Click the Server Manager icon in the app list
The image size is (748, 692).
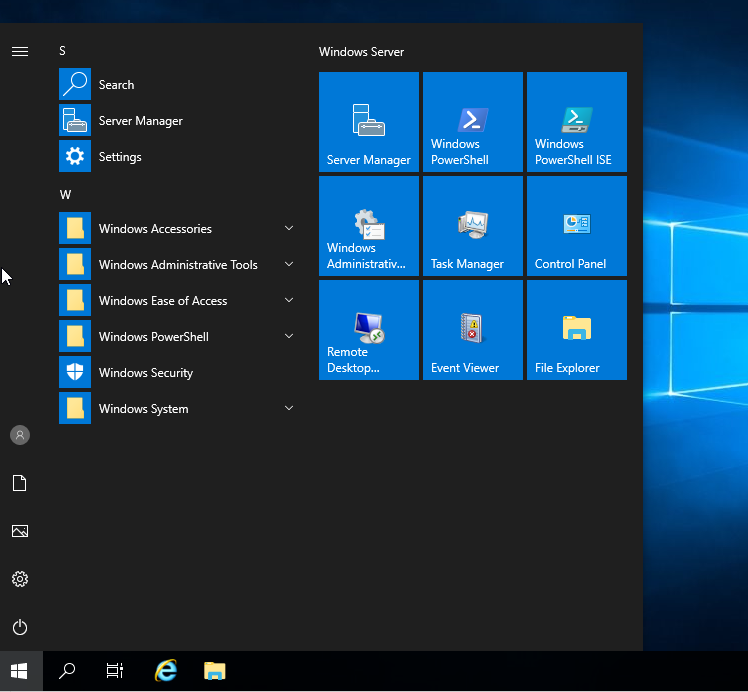pyautogui.click(x=75, y=120)
